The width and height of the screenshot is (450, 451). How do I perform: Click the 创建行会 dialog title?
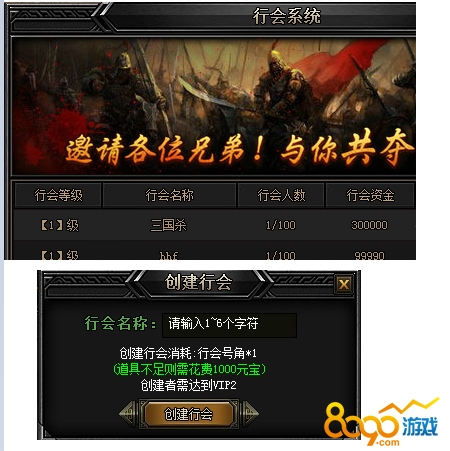(x=198, y=283)
